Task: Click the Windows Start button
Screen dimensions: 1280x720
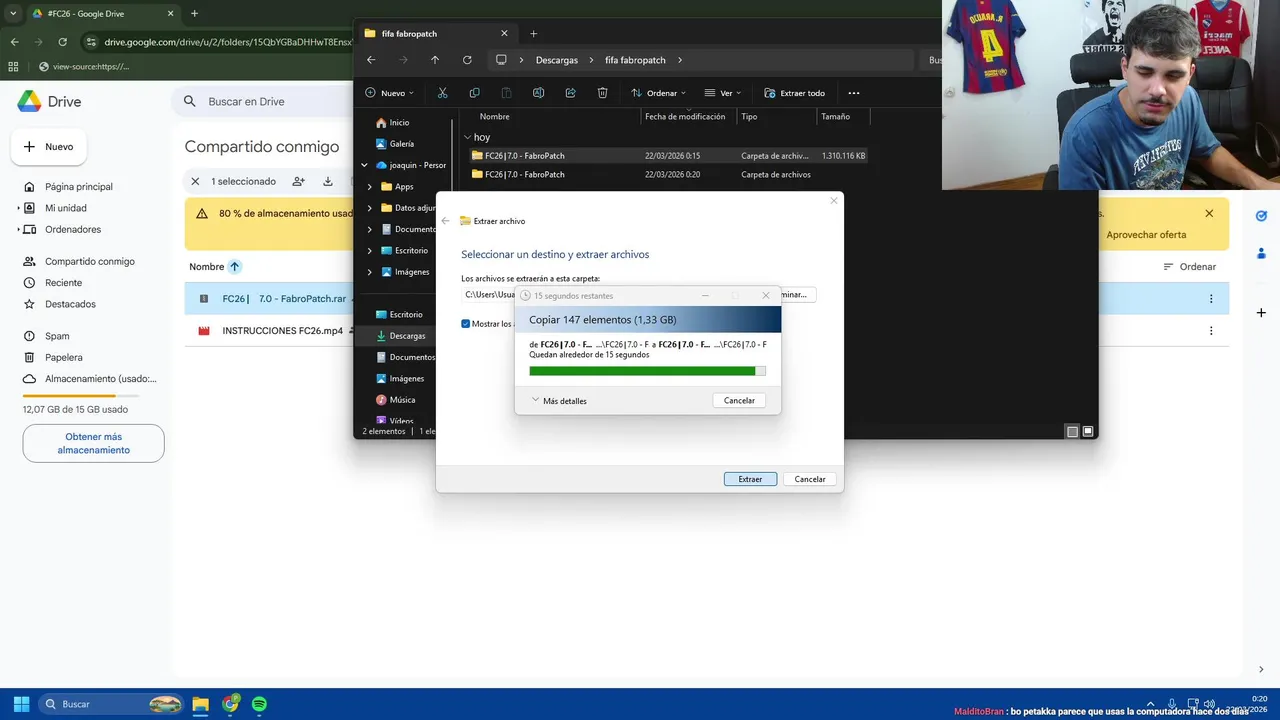Action: tap(21, 704)
